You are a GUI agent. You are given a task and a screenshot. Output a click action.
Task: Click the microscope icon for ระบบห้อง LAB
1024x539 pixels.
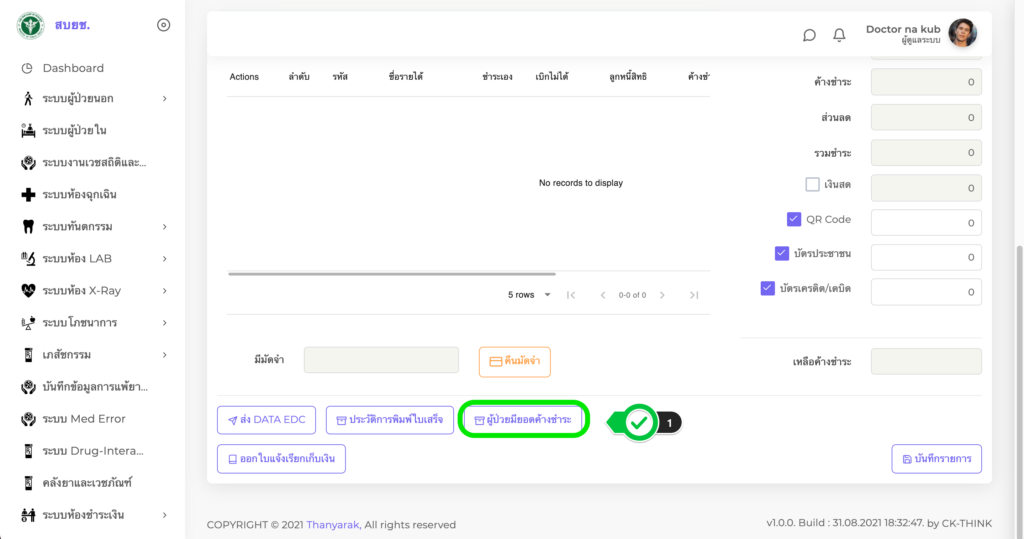(x=28, y=259)
